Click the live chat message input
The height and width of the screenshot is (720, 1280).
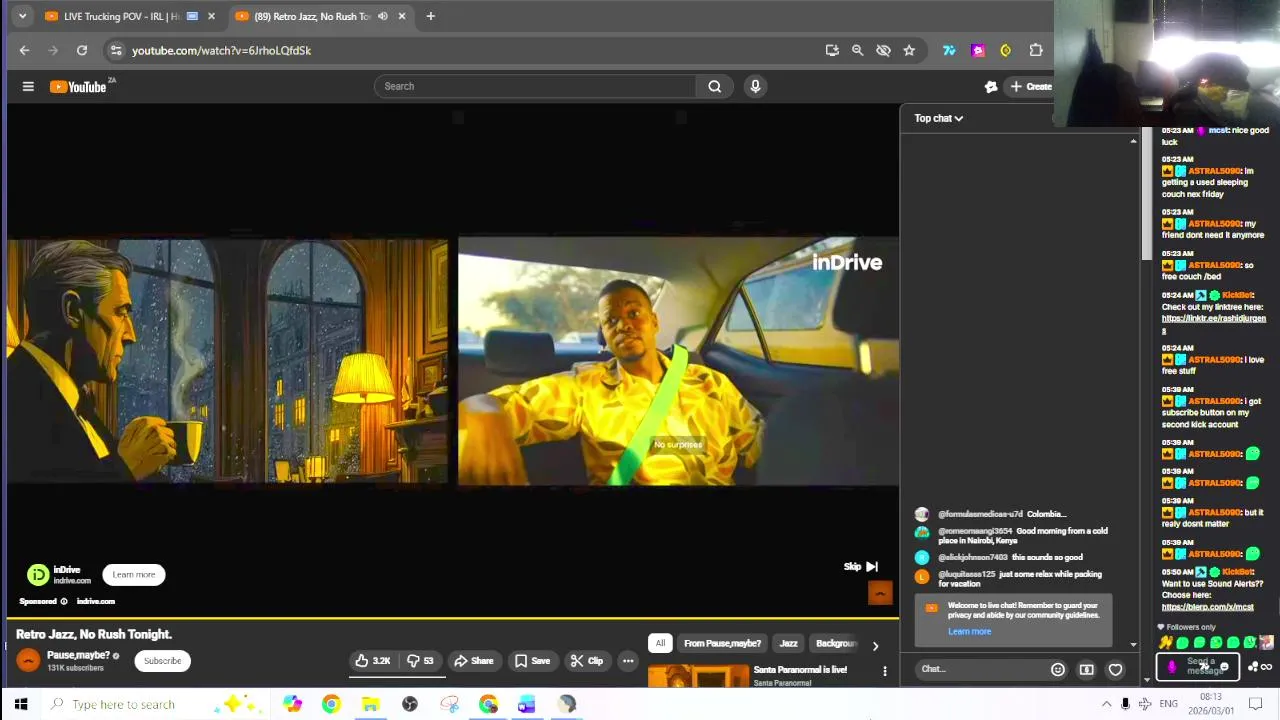[x=980, y=669]
